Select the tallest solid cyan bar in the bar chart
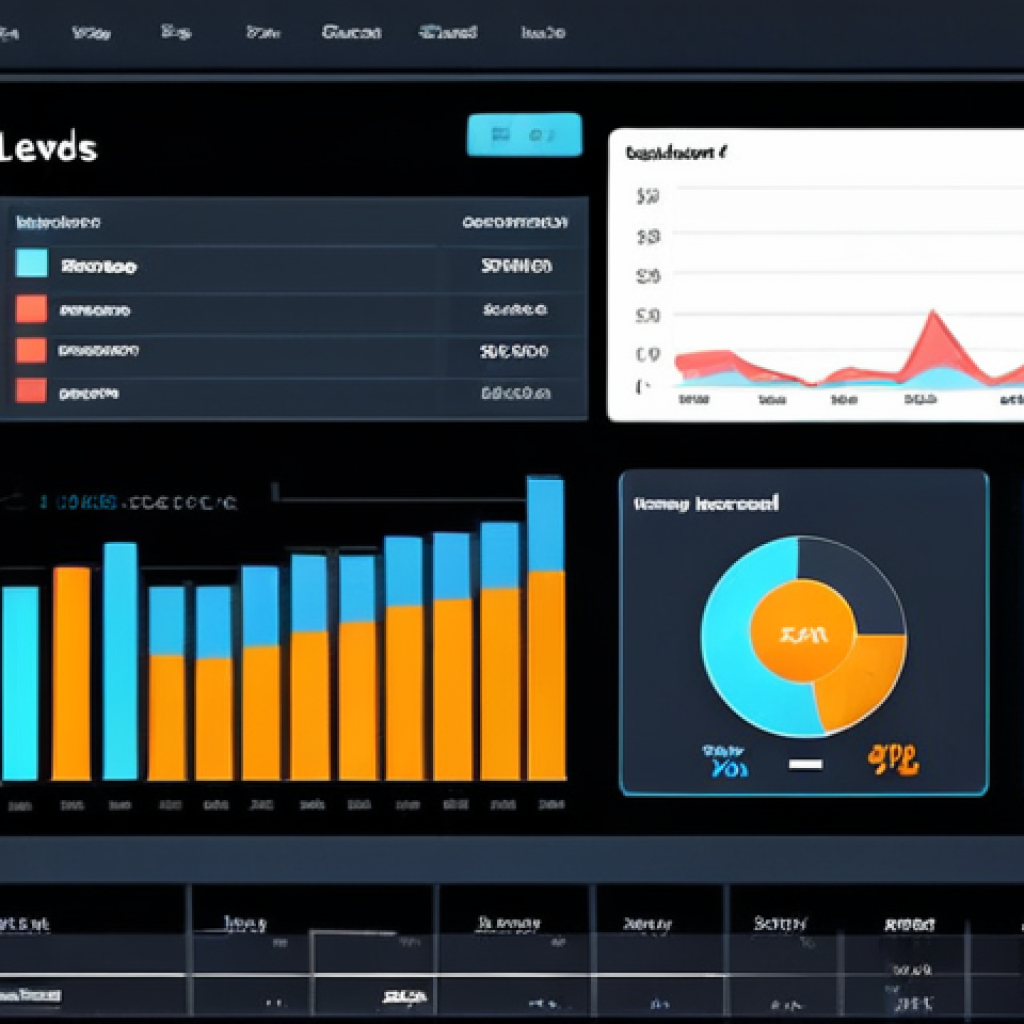Image resolution: width=1024 pixels, height=1024 pixels. [120, 661]
